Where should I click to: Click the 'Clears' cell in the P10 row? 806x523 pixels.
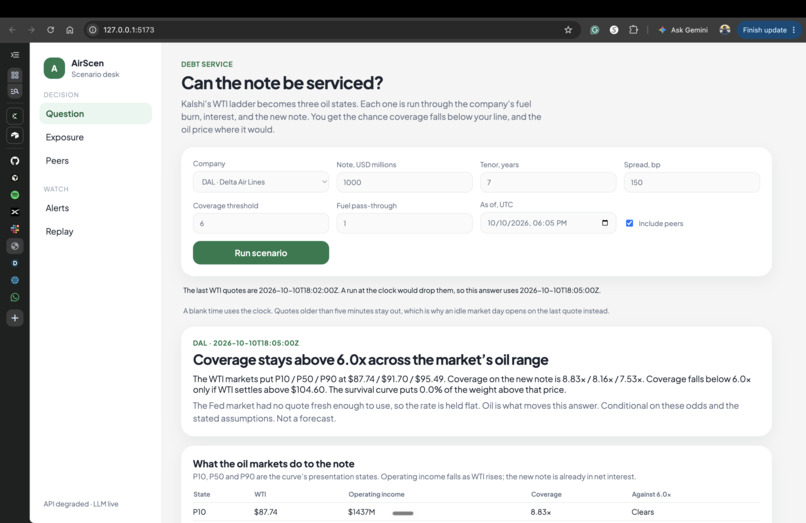click(643, 512)
